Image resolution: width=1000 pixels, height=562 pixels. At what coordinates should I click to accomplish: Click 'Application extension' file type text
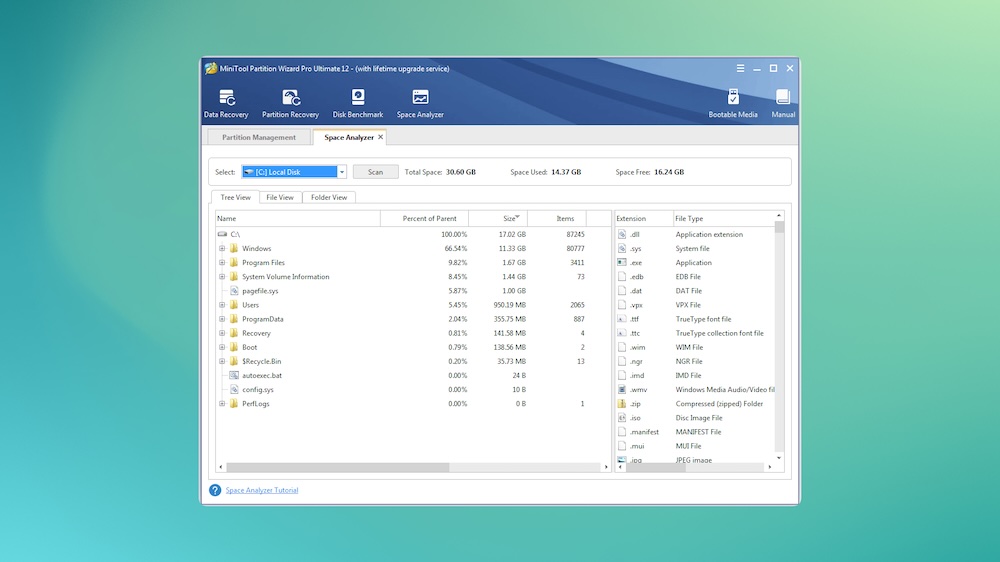point(709,234)
